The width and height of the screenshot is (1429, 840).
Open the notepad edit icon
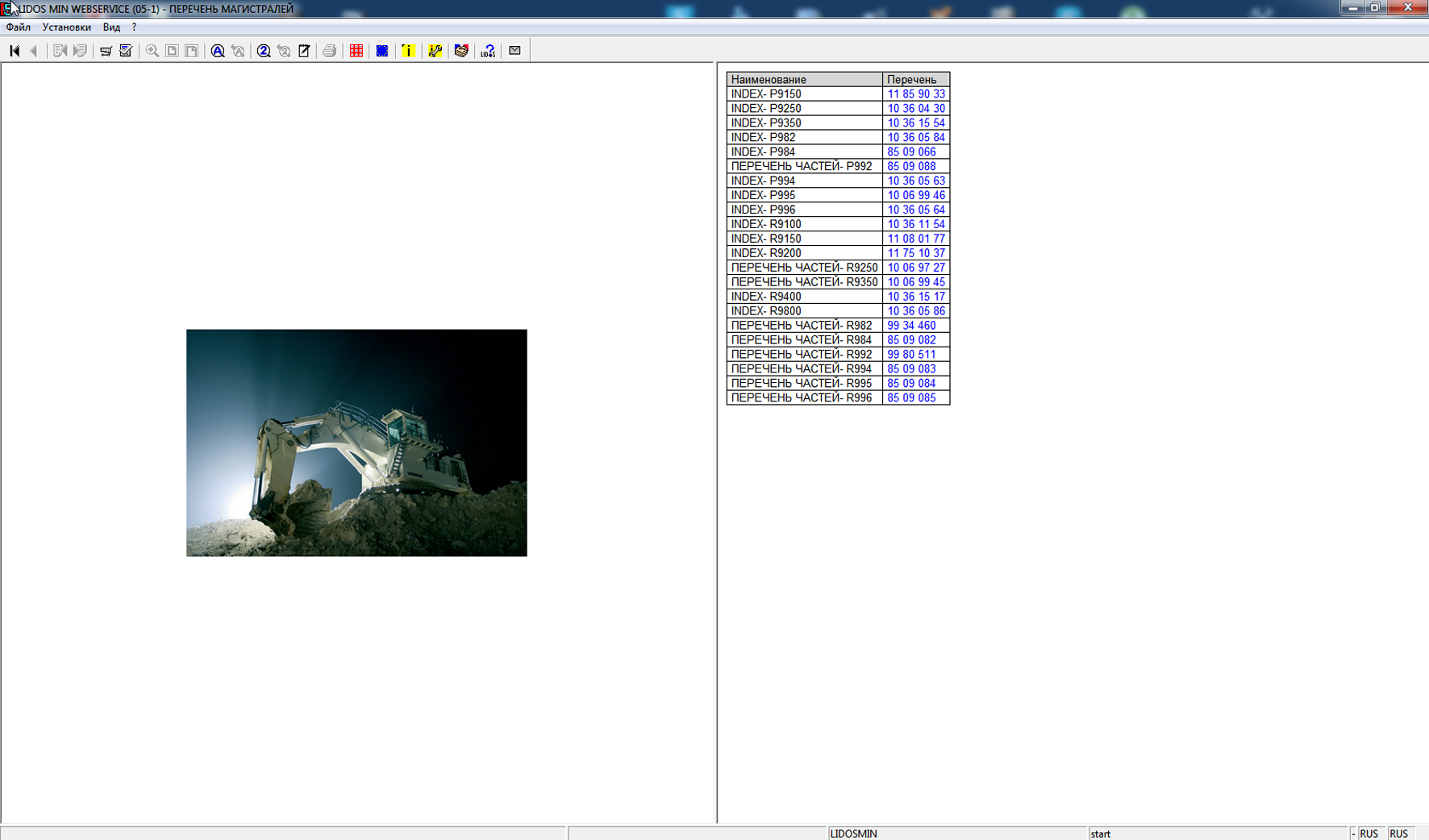(304, 51)
